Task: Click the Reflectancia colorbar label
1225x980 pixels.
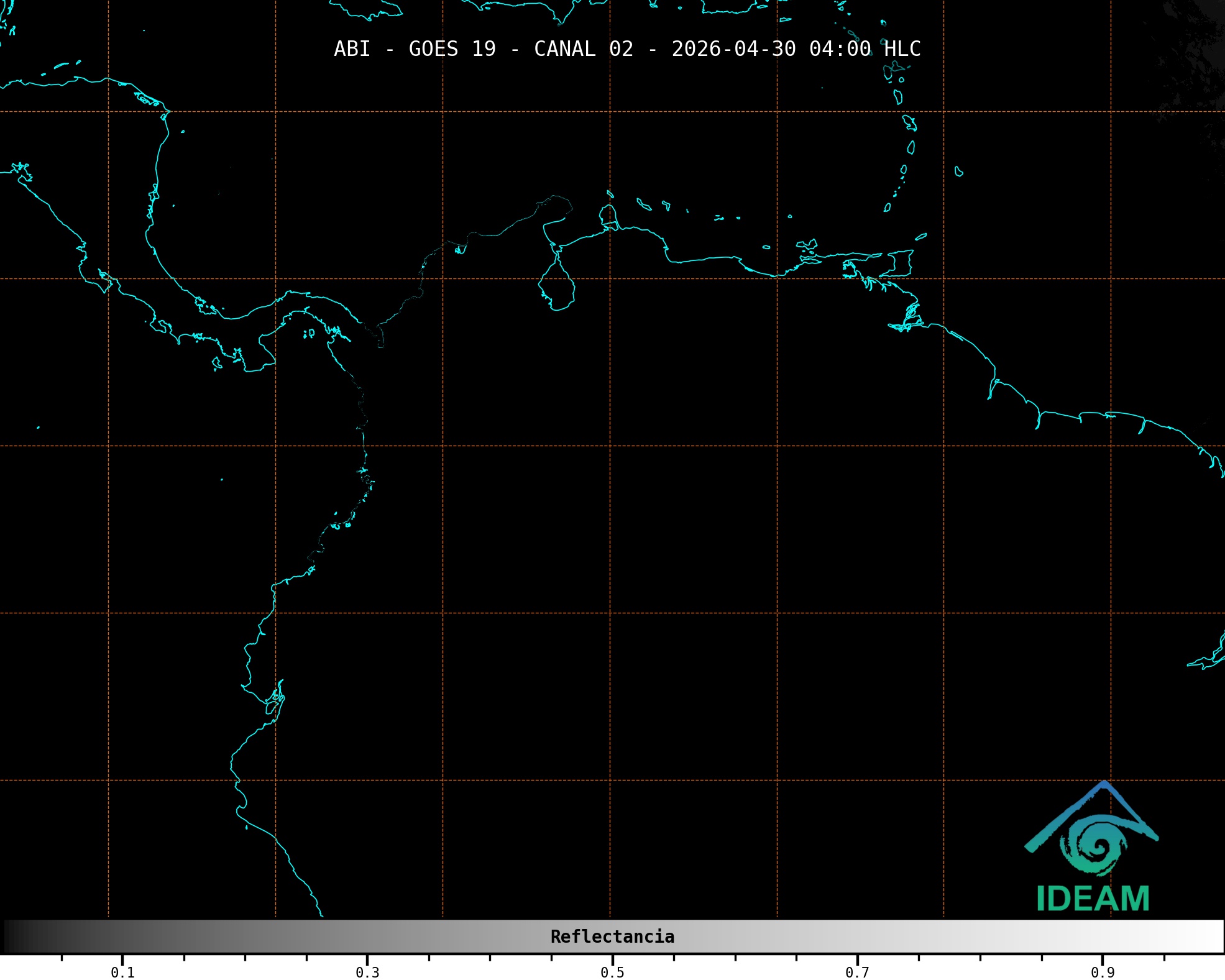Action: [x=612, y=936]
